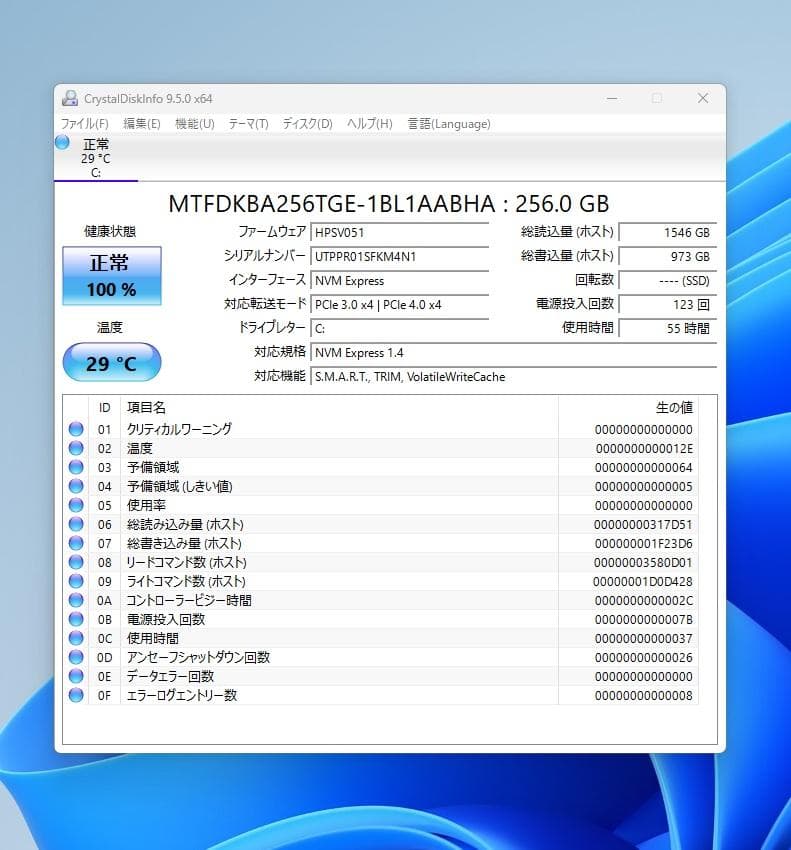791x850 pixels.
Task: Click the total host writes value 973 GB
Action: [x=667, y=256]
